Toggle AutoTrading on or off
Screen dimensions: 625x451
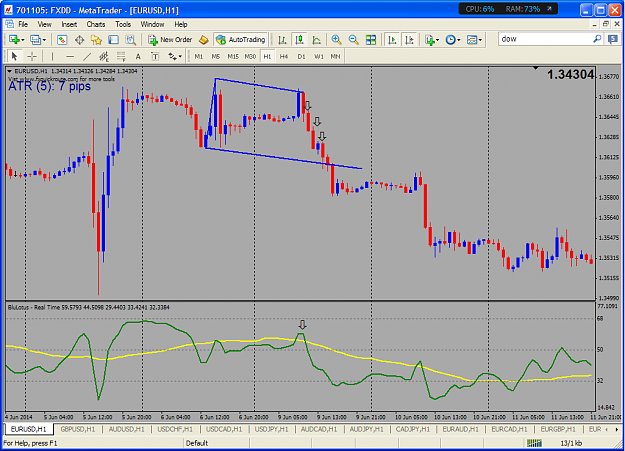(241, 39)
